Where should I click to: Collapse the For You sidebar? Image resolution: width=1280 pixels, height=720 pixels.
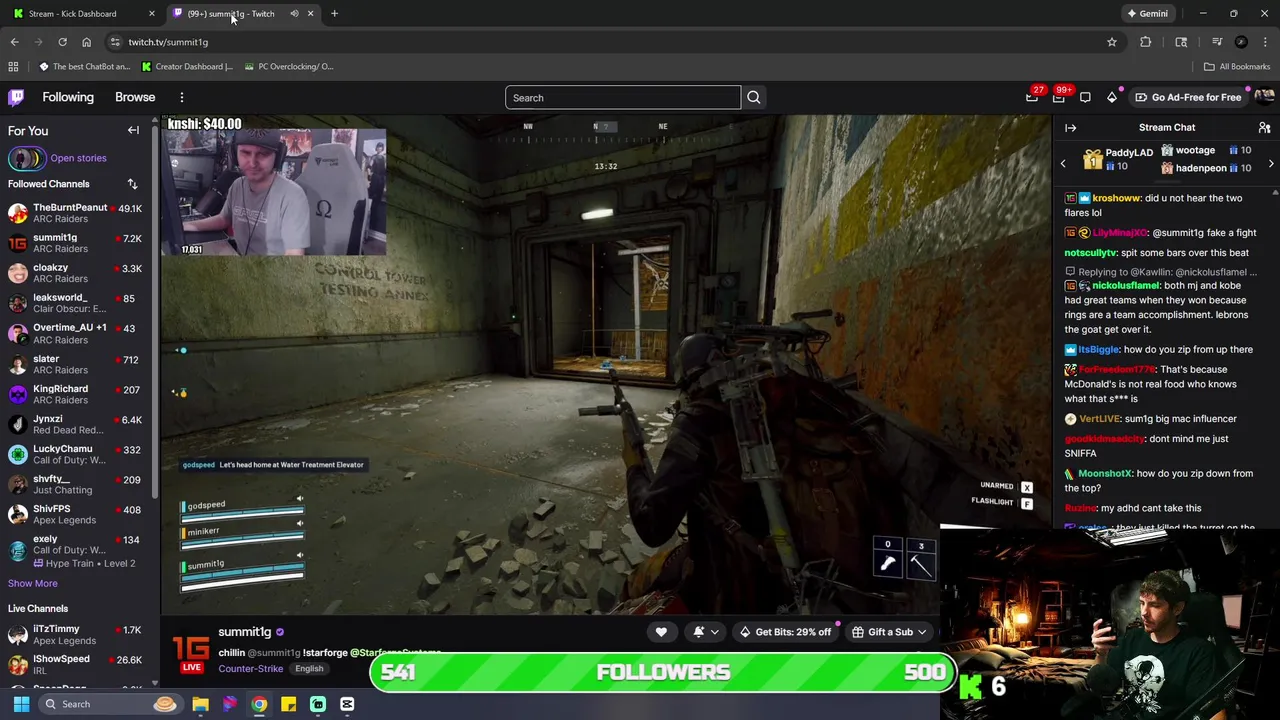coord(133,130)
